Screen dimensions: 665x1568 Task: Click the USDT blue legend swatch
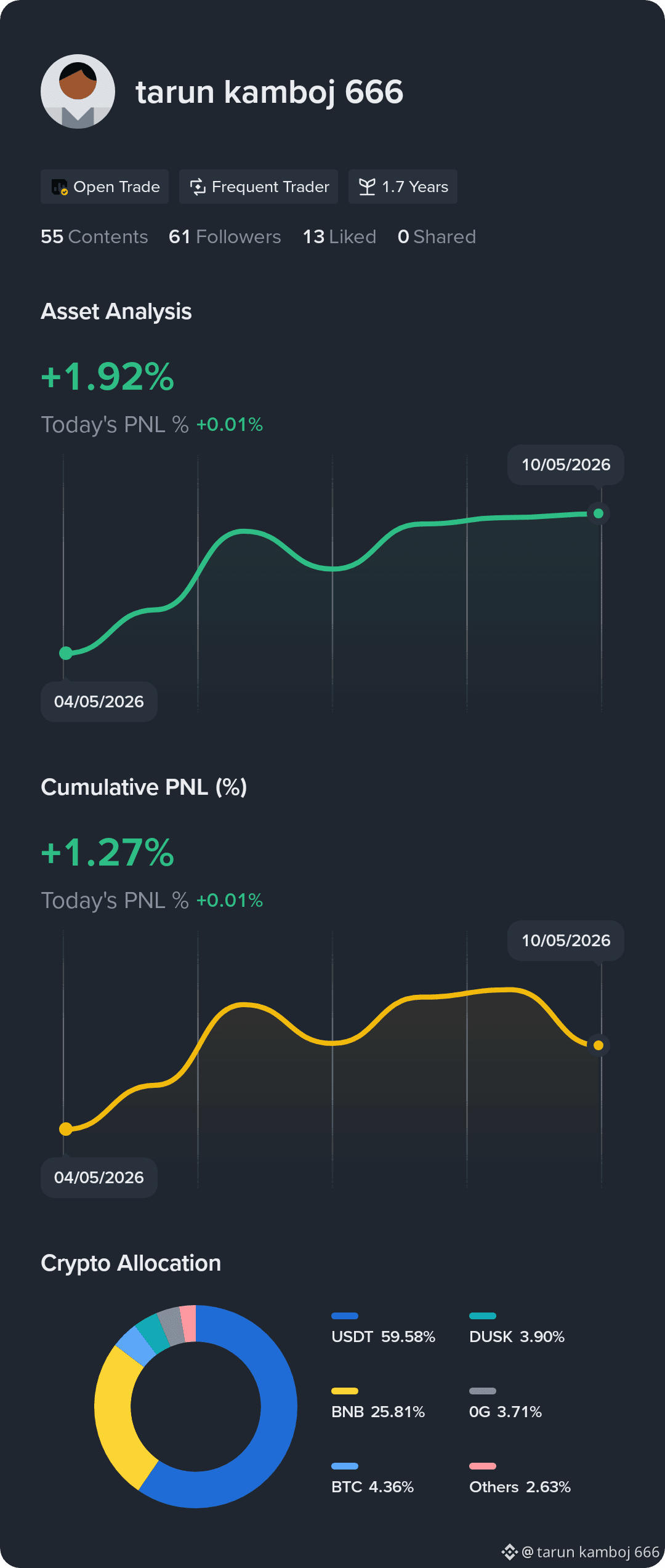[345, 1316]
